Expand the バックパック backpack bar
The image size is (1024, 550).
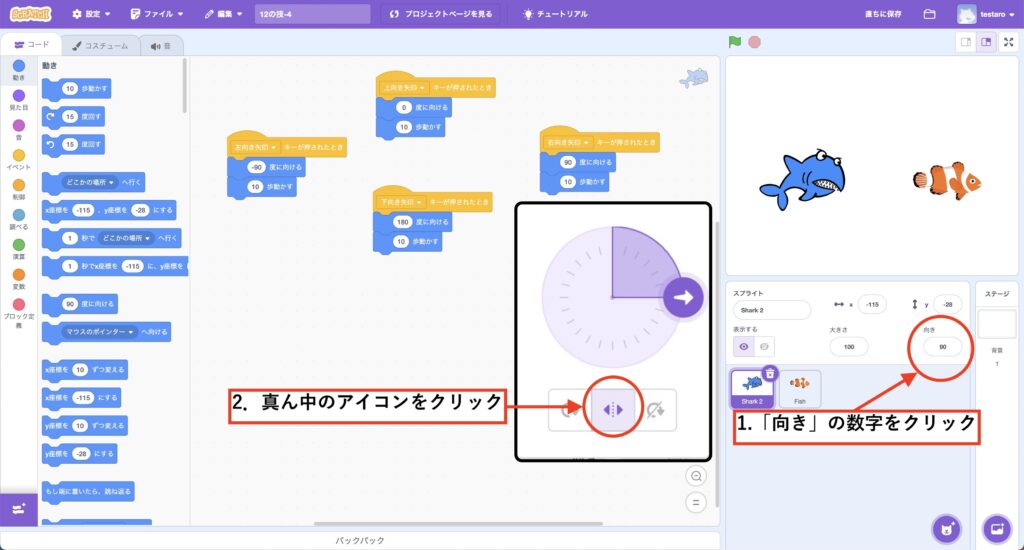[x=360, y=540]
